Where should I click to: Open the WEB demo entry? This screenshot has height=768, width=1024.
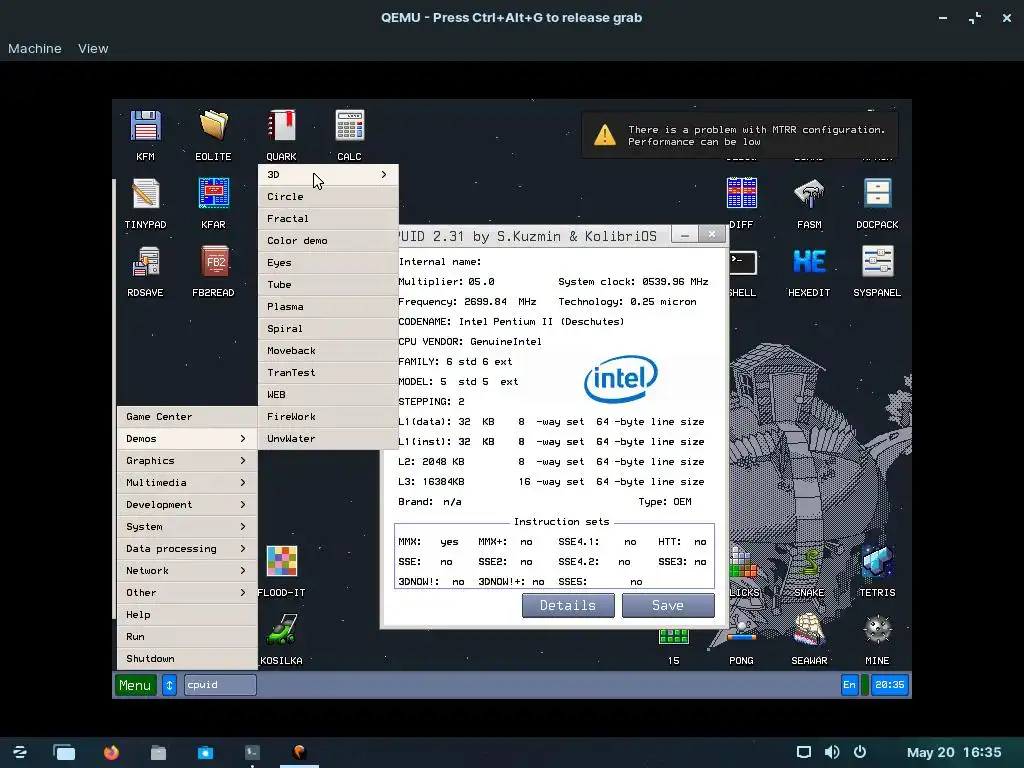[x=328, y=394]
